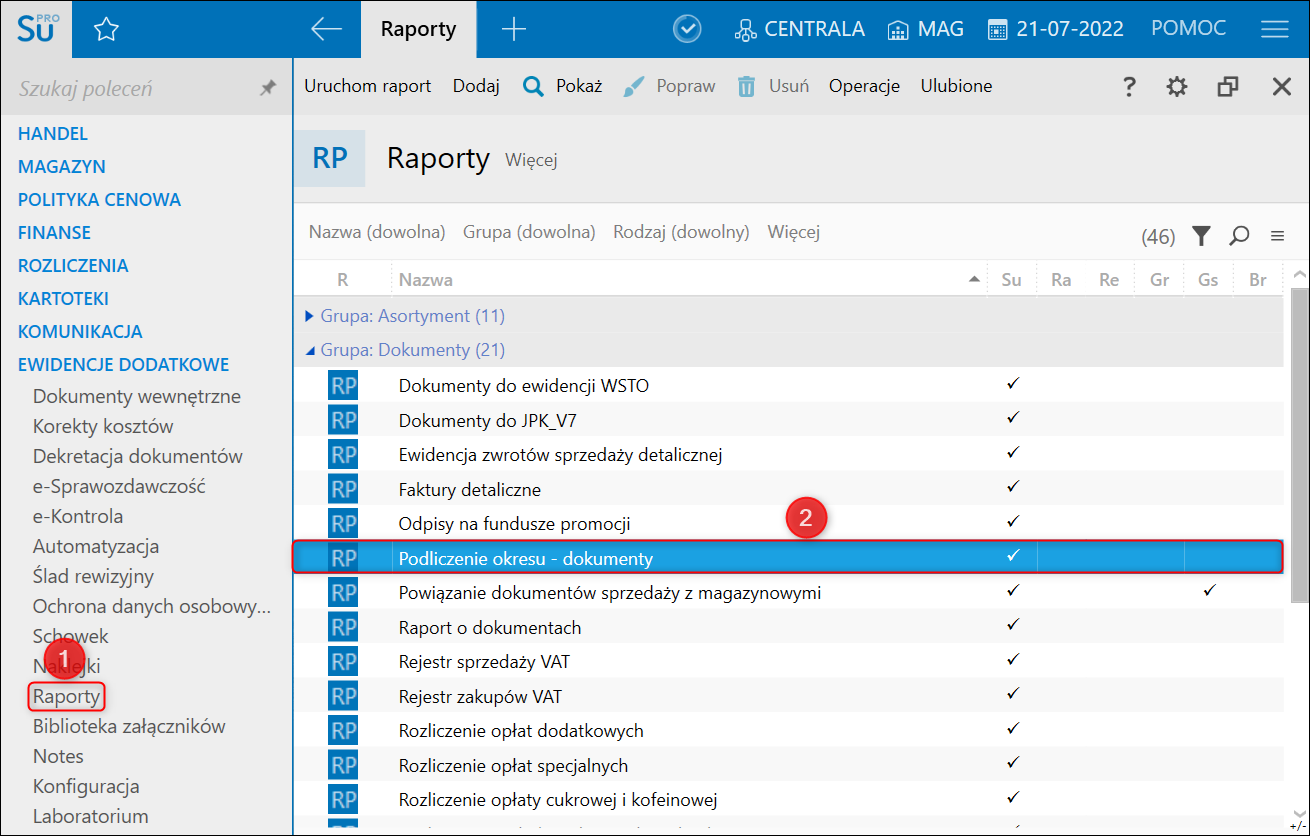Screen dimensions: 1310x836
Task: Click the pin icon in search box
Action: pyautogui.click(x=267, y=88)
